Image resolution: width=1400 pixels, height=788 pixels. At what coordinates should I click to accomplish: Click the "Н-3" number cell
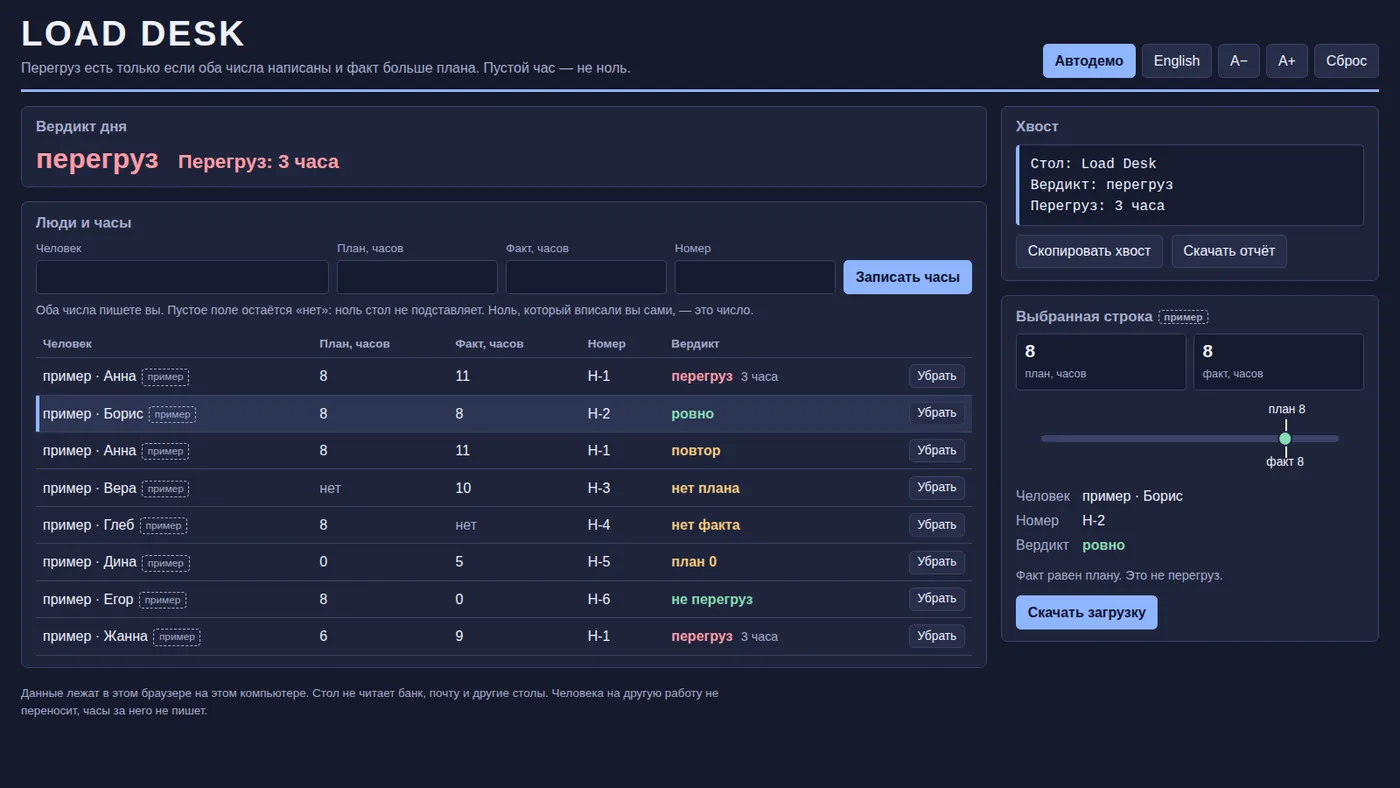coord(599,488)
